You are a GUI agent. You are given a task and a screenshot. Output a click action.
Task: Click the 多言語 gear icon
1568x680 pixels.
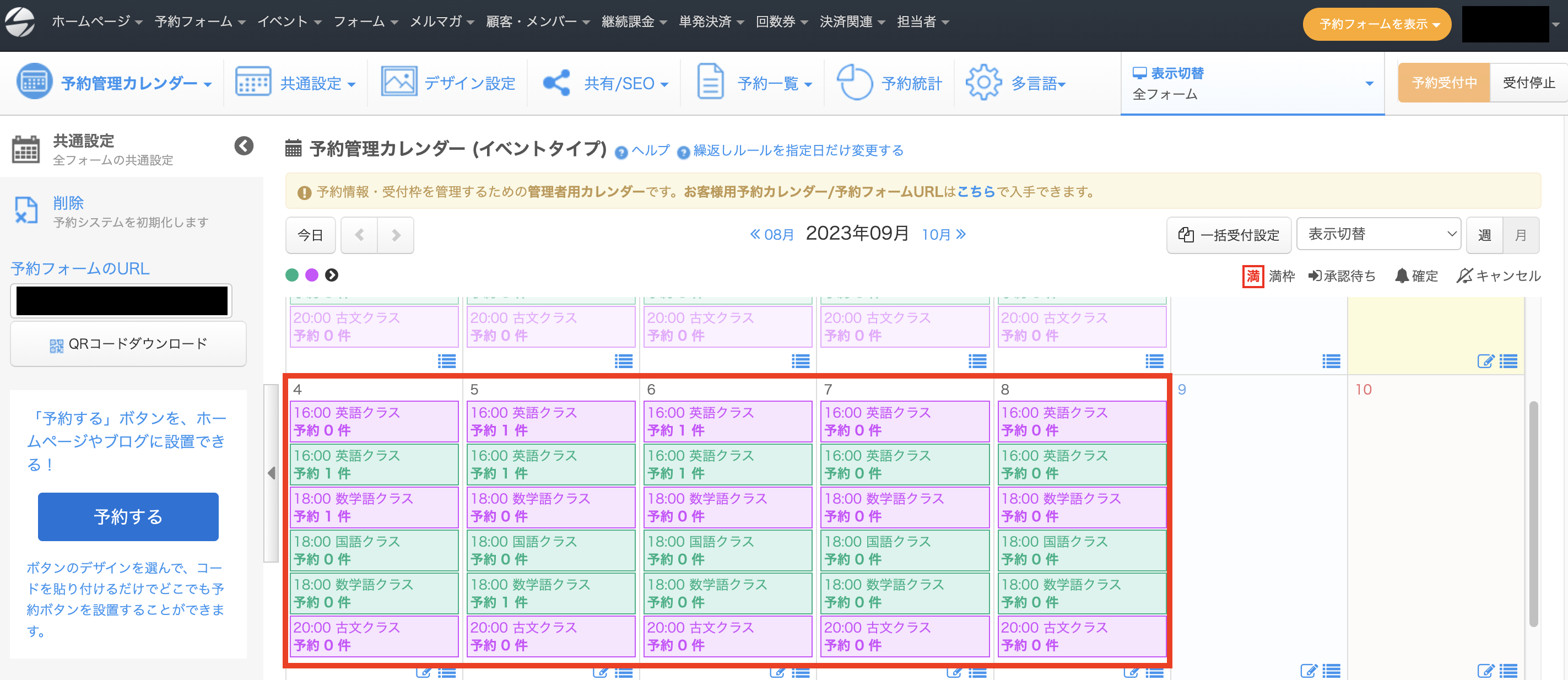pyautogui.click(x=984, y=82)
